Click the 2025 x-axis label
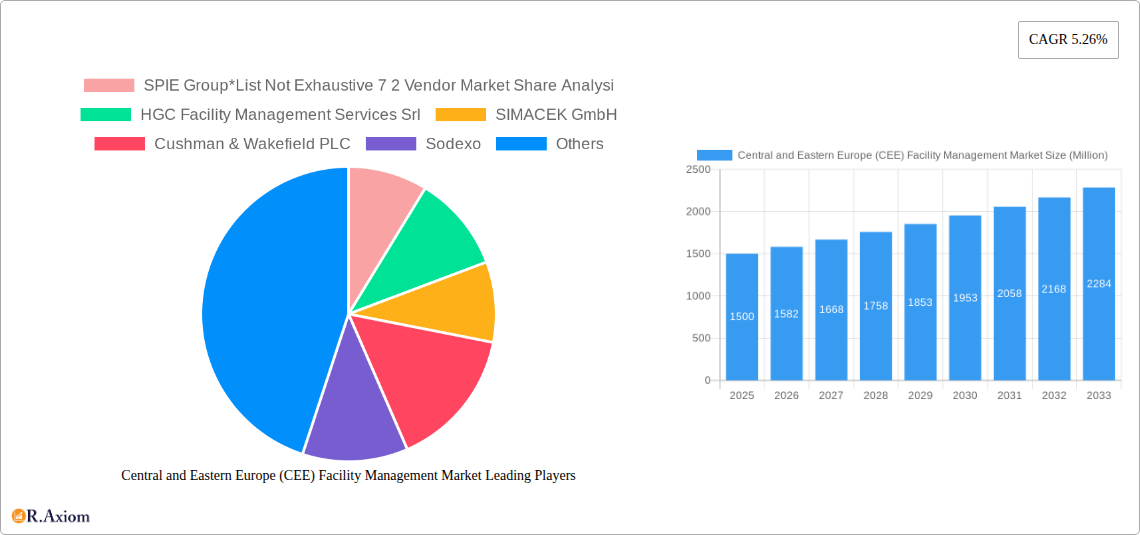1140x535 pixels. [742, 395]
